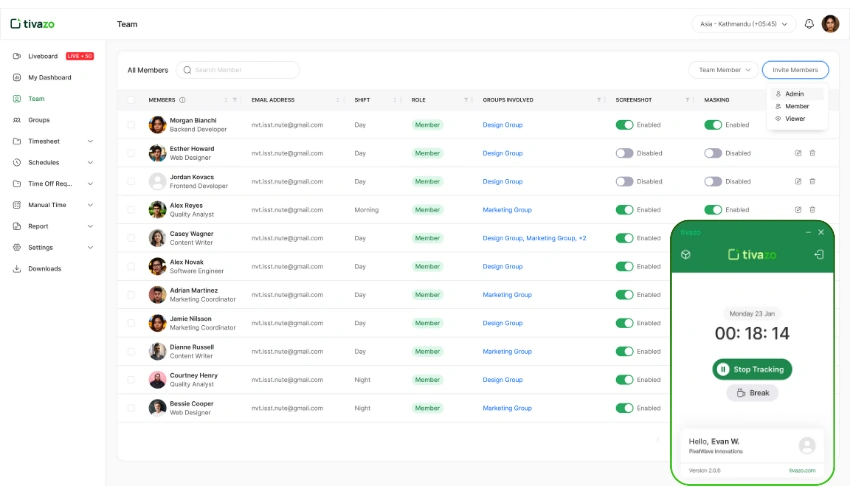Open Bessie Cooper's Marketing Group link
Image resolution: width=850 pixels, height=494 pixels.
(507, 408)
